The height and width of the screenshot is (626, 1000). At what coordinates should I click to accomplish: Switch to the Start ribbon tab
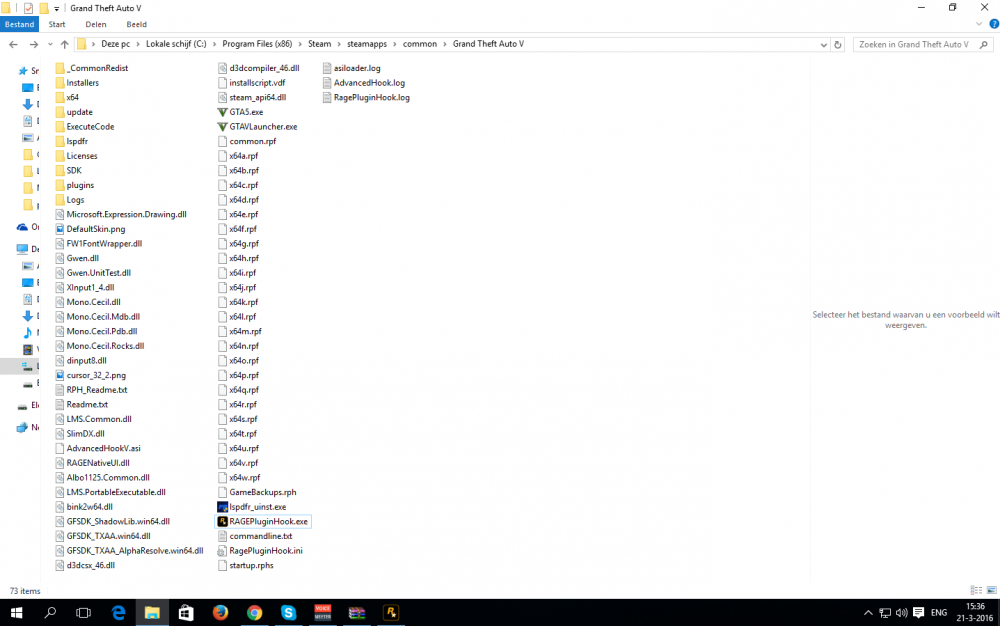point(57,24)
